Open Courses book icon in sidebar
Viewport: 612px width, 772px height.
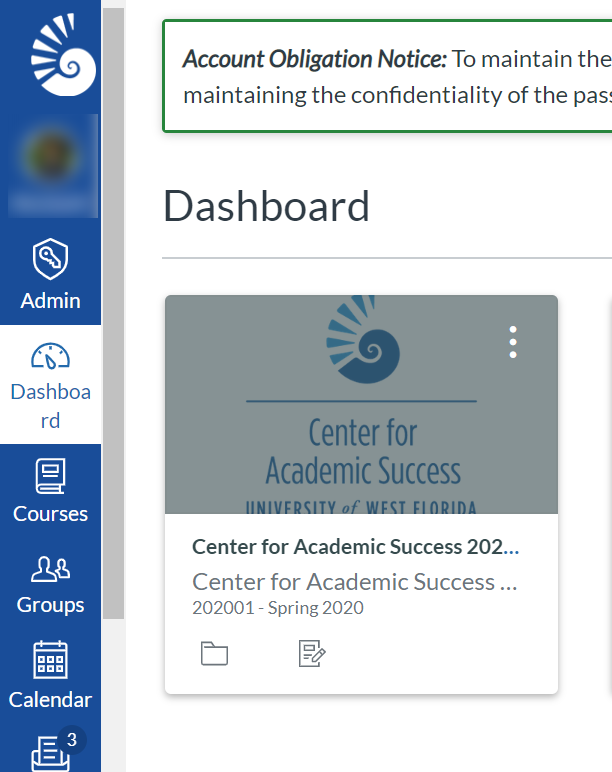50,476
